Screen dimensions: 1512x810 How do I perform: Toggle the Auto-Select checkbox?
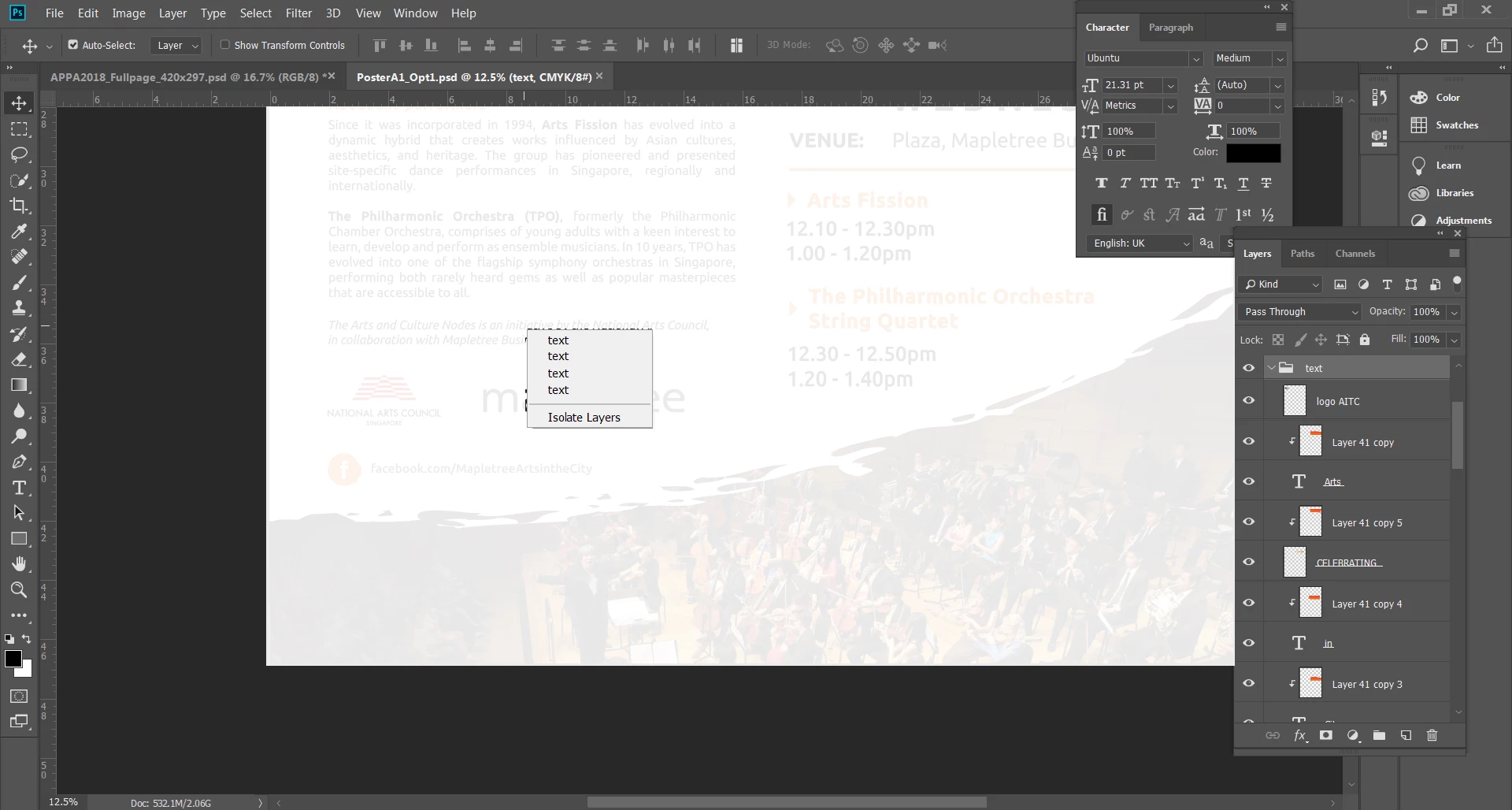[x=73, y=45]
